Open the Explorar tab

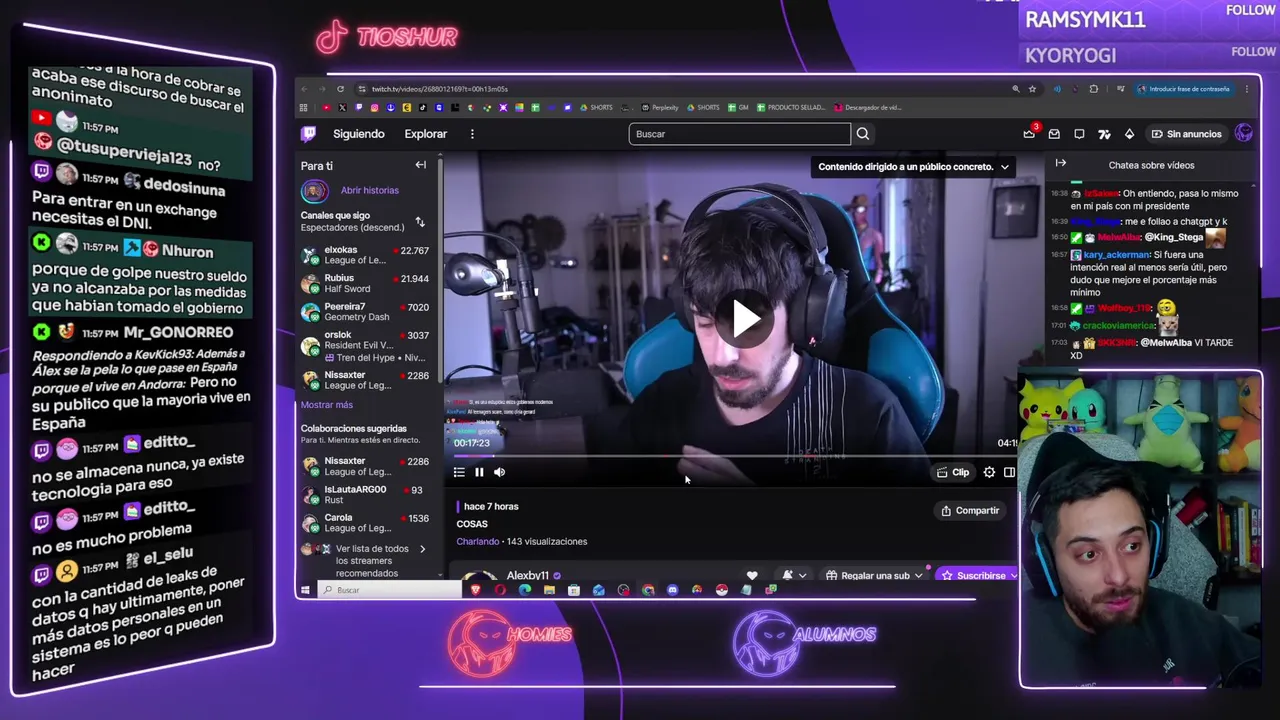(426, 134)
